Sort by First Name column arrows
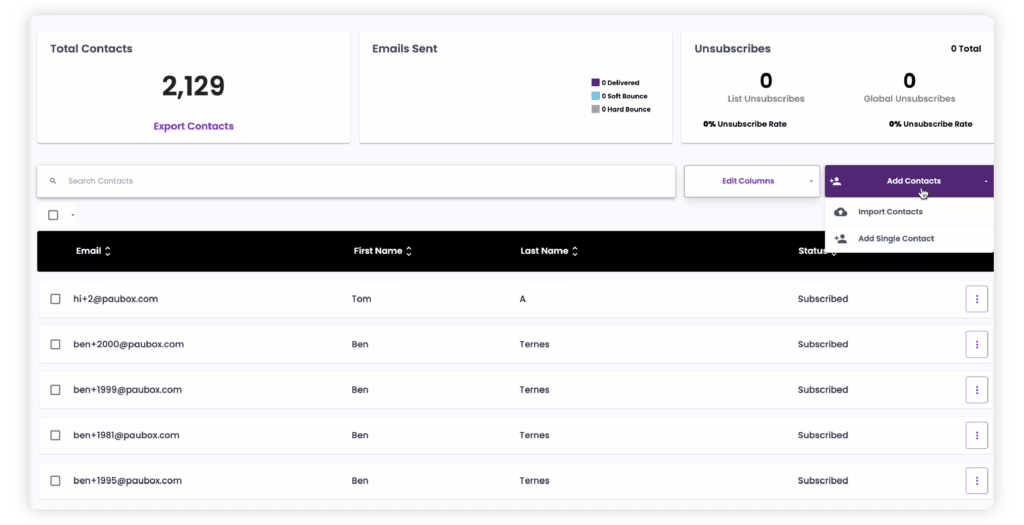The image size is (1024, 525). (409, 251)
